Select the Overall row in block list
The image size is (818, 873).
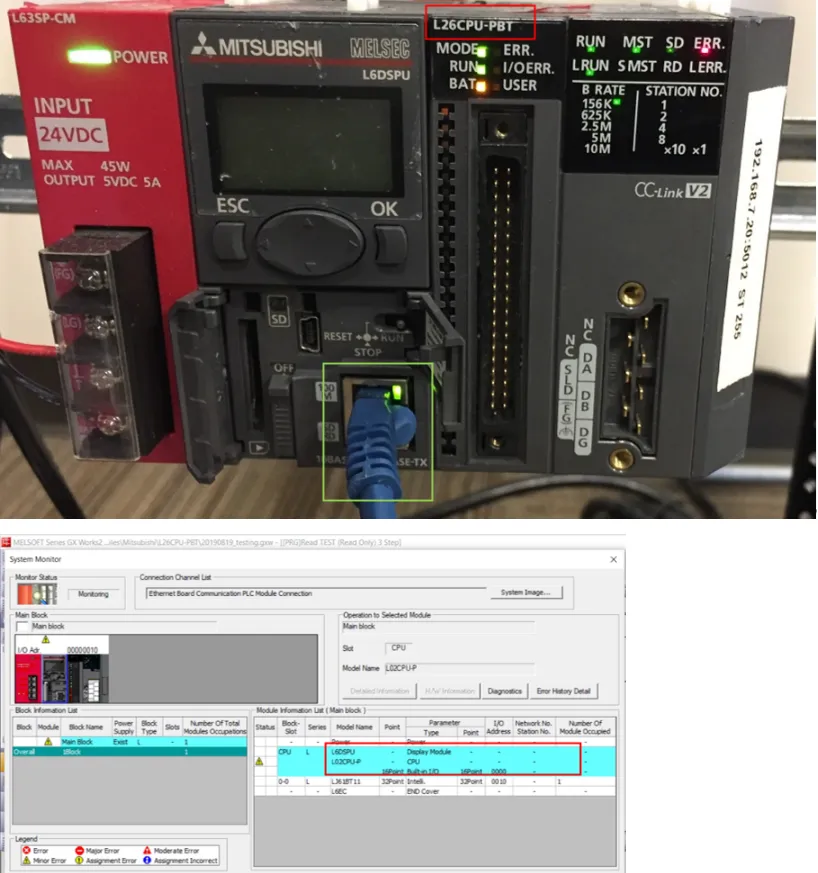click(130, 752)
